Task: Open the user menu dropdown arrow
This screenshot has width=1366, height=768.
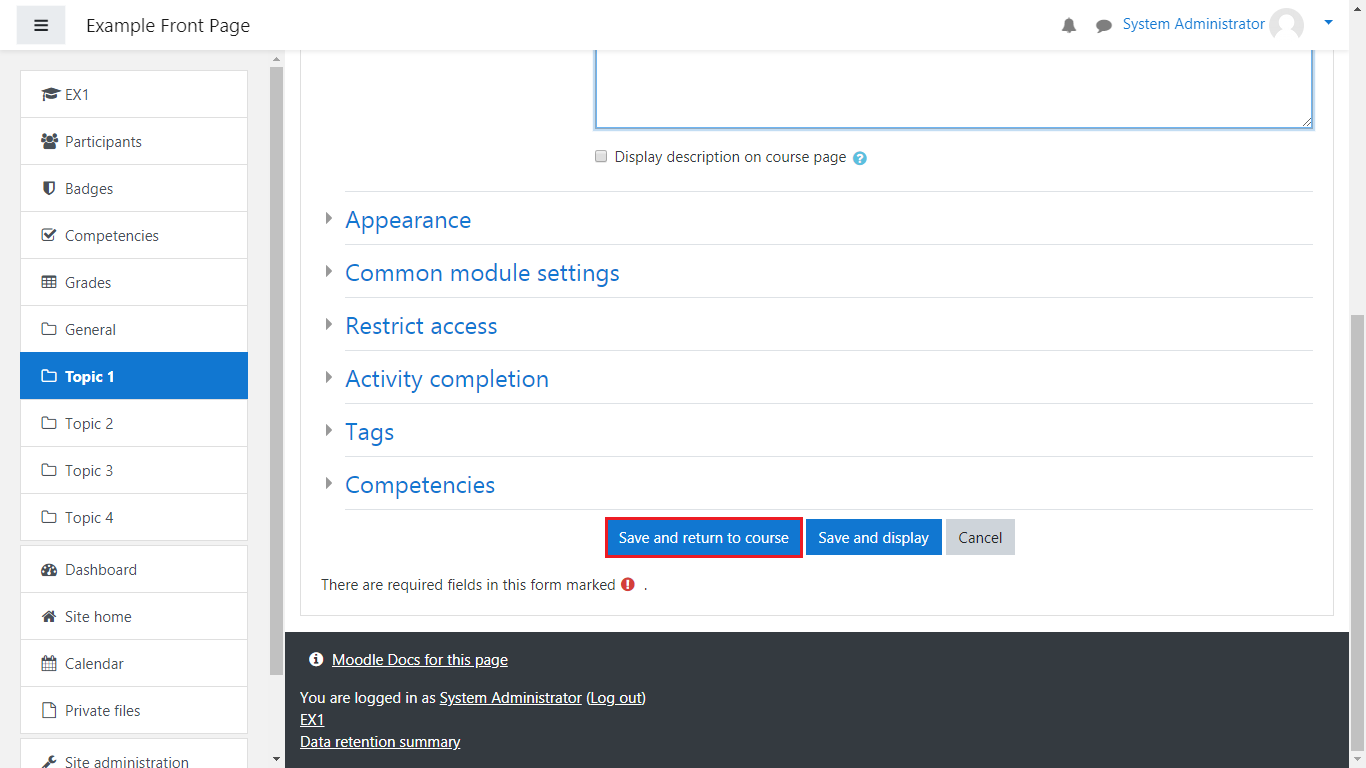Action: [1328, 22]
